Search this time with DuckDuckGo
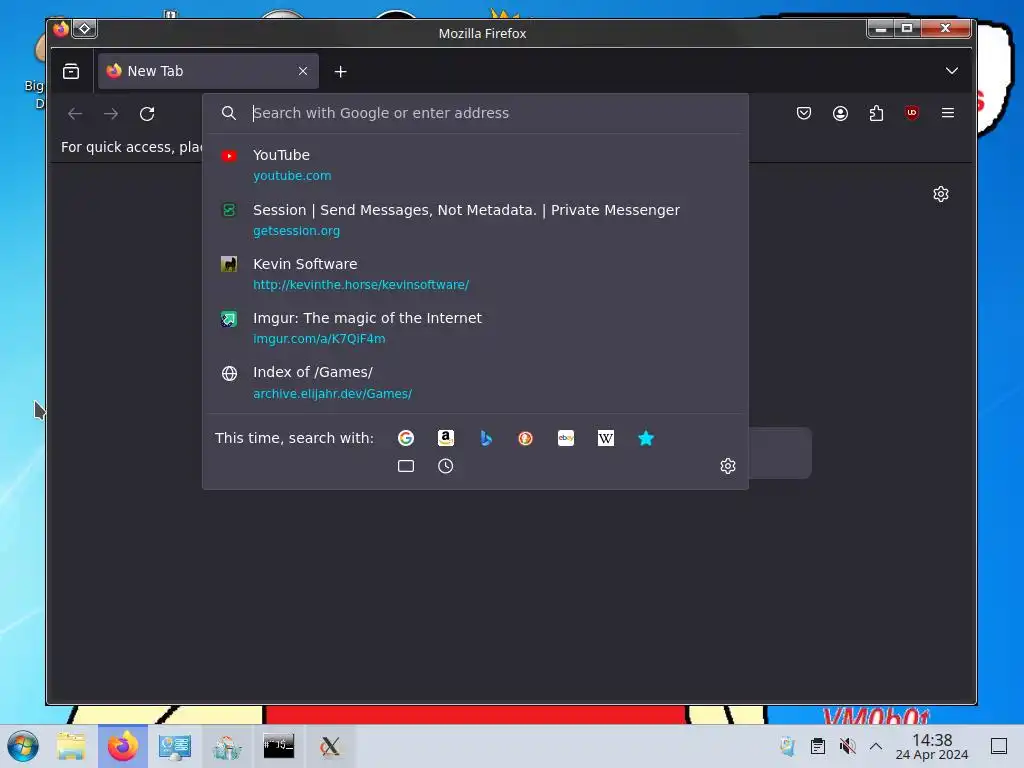 click(526, 438)
